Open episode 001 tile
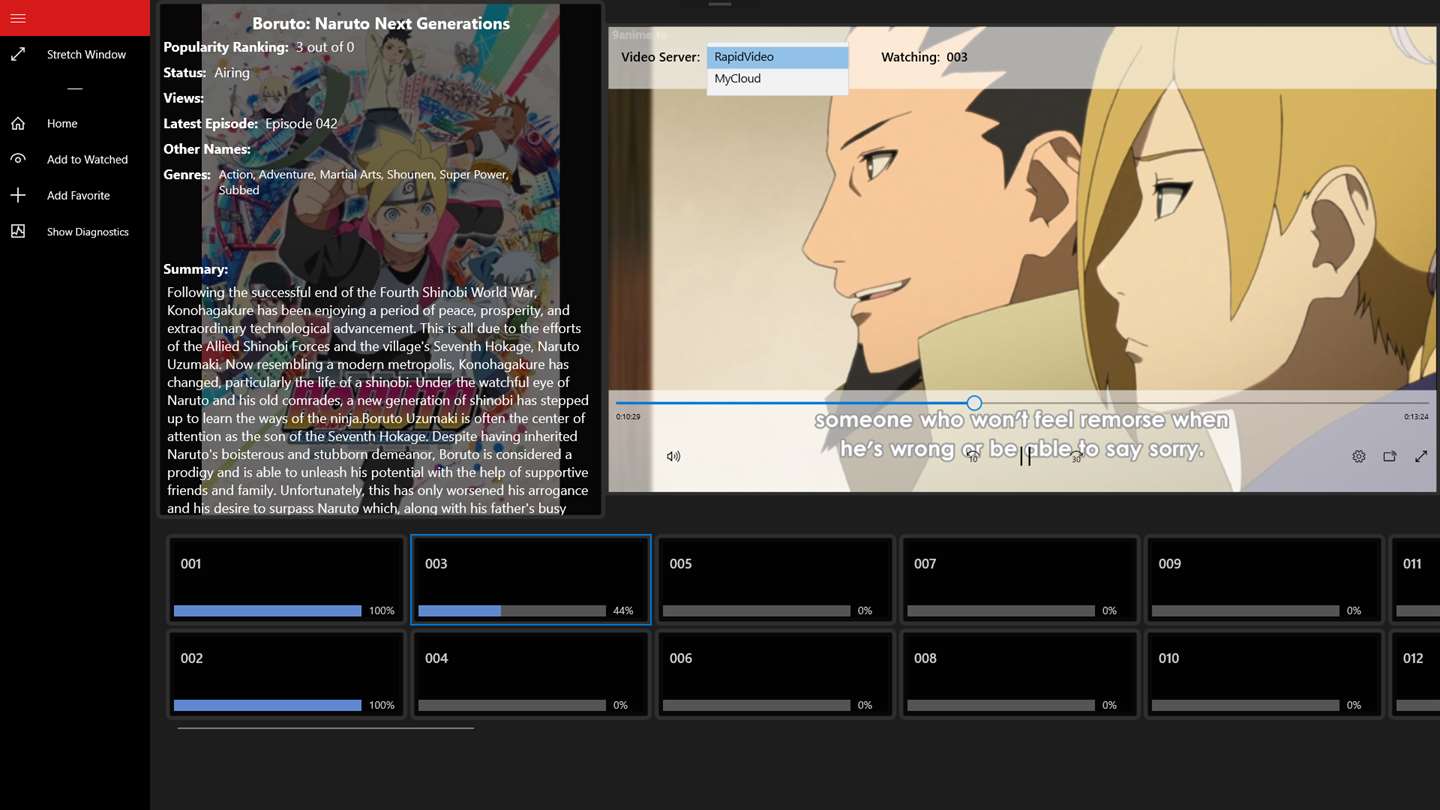The image size is (1440, 810). [x=286, y=580]
